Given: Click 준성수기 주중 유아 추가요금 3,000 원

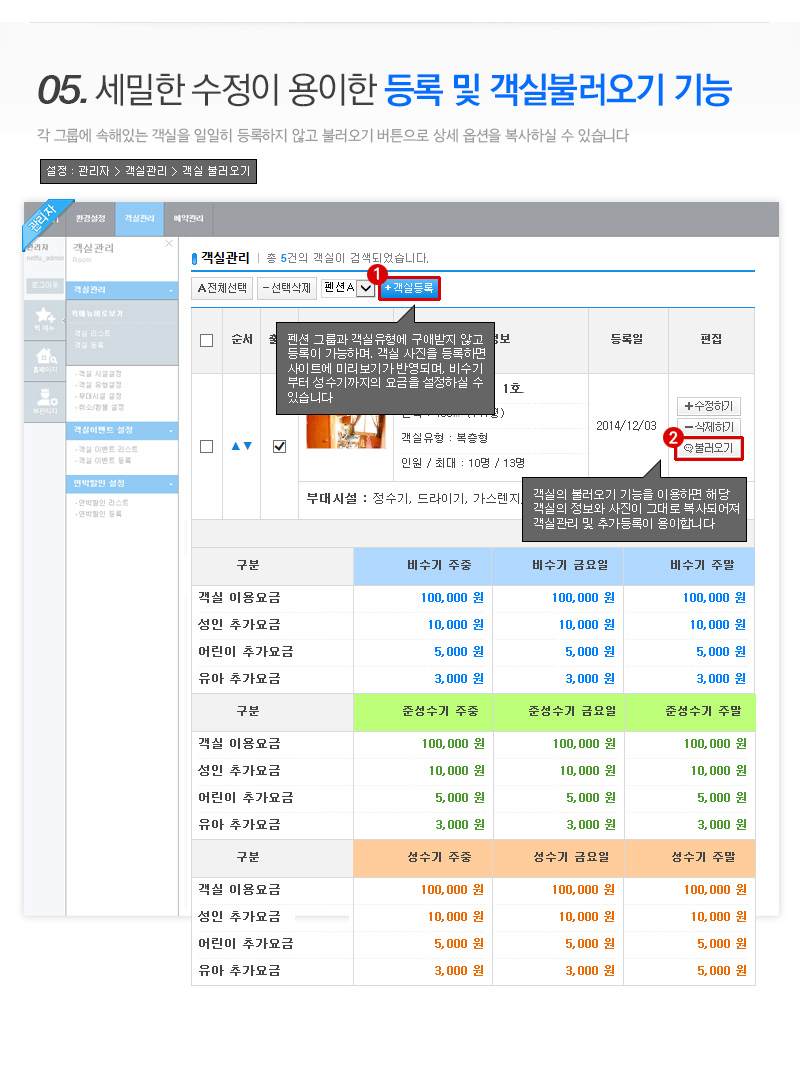Looking at the screenshot, I should [x=460, y=825].
